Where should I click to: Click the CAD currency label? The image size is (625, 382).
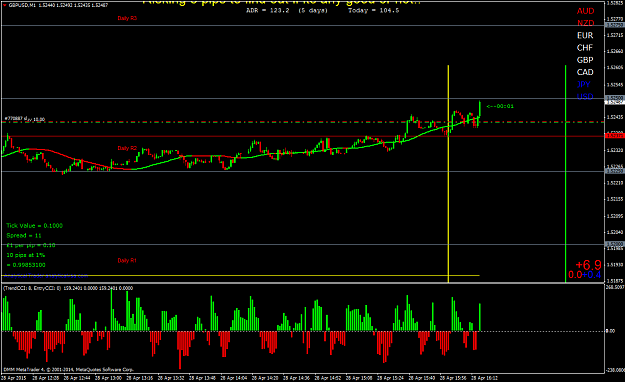(x=585, y=72)
